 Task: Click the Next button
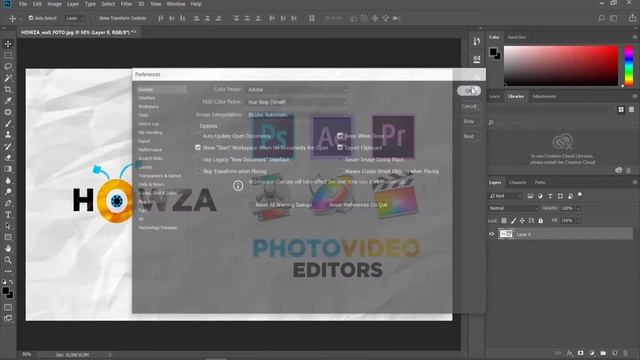(x=469, y=136)
